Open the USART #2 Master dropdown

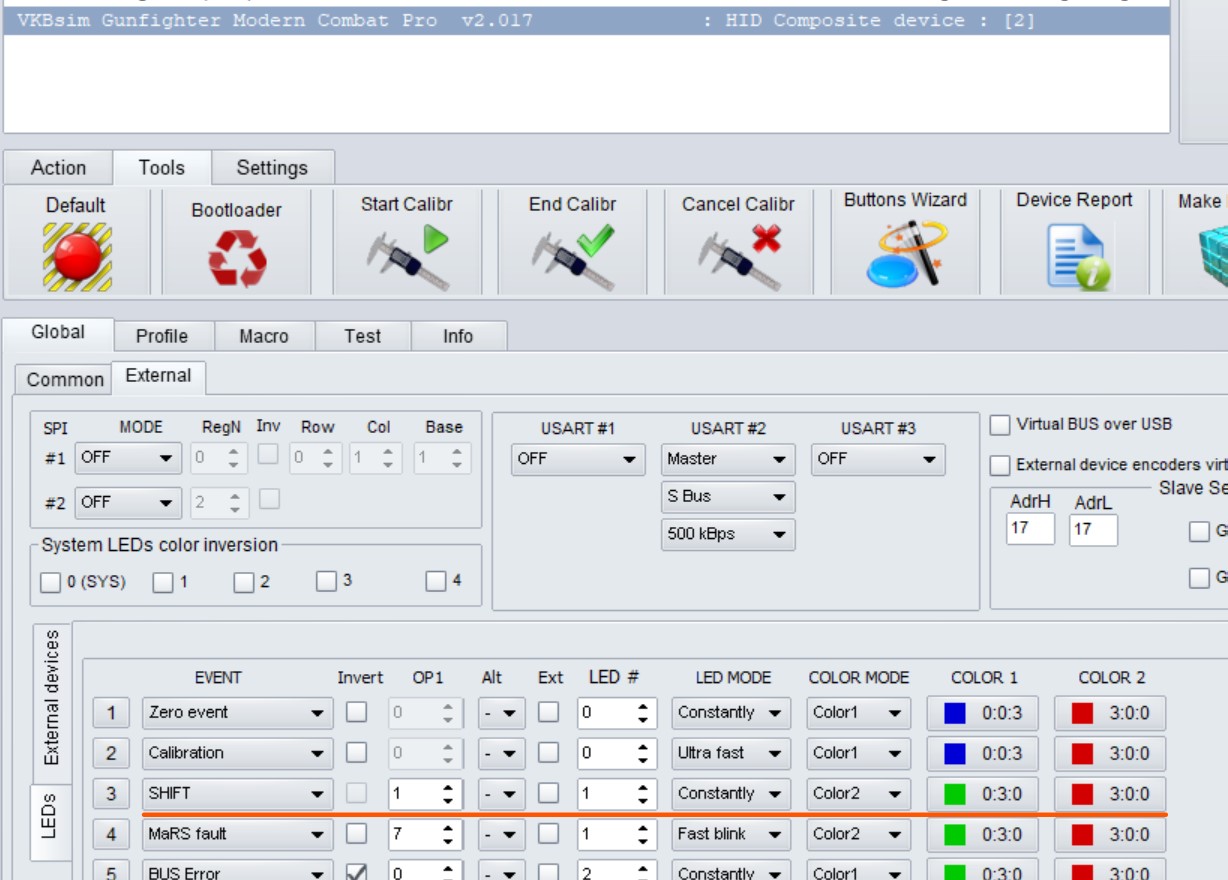tap(728, 459)
